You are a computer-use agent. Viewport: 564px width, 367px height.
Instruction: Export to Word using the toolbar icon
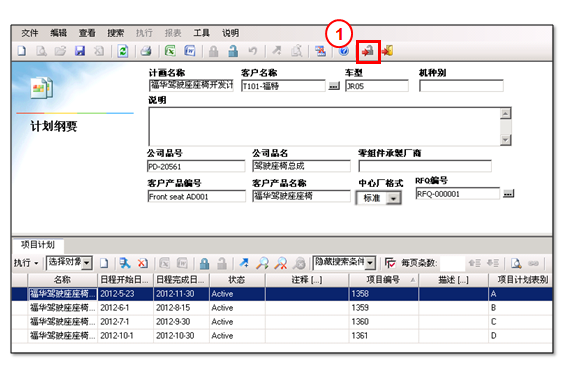(190, 51)
